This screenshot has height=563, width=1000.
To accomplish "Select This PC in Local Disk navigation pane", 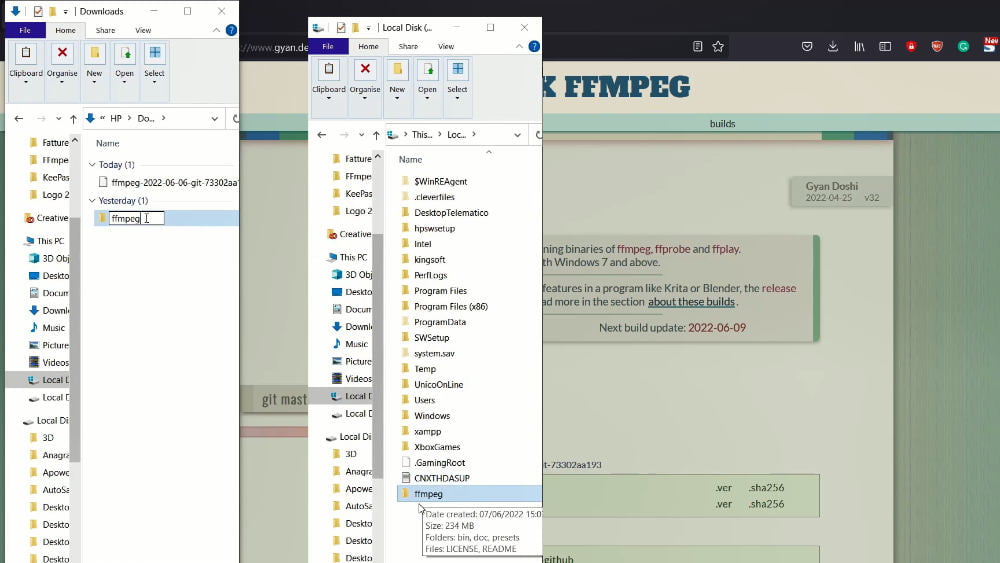I will pos(353,257).
